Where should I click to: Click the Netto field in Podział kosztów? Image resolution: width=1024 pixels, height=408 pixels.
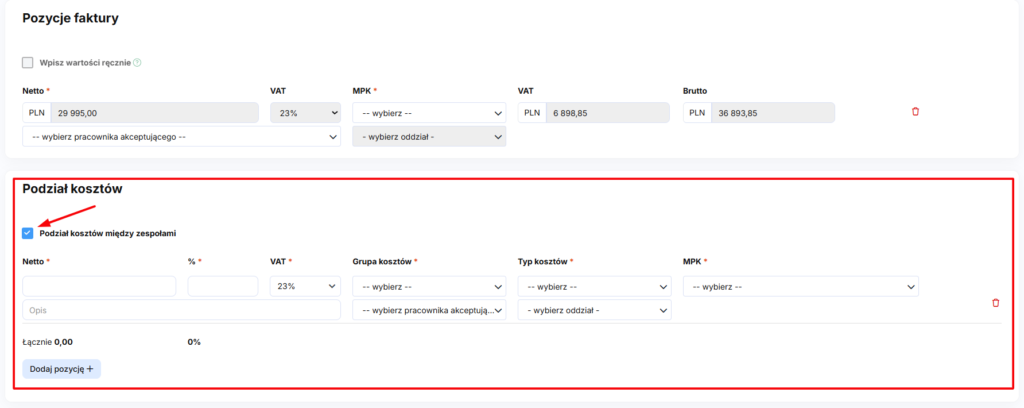tap(99, 287)
